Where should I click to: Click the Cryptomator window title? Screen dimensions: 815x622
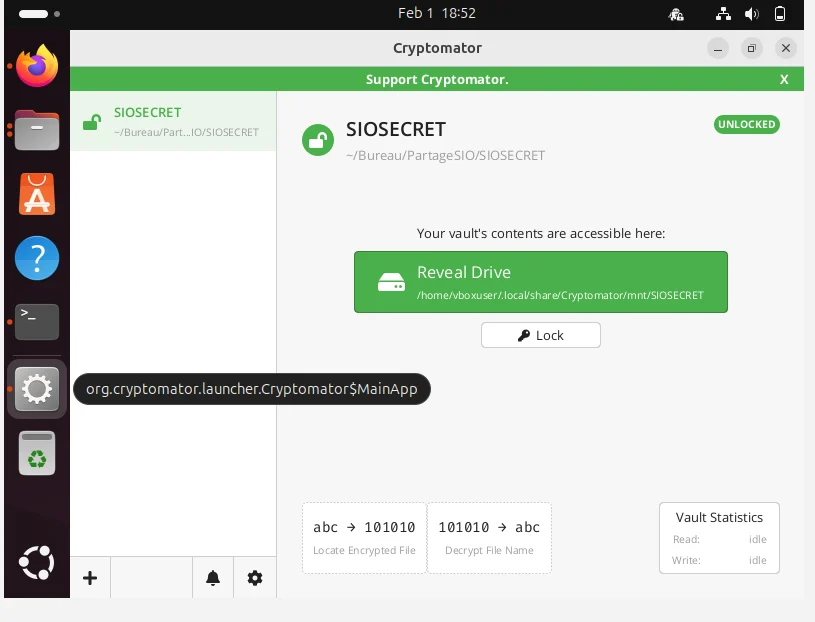coord(437,48)
